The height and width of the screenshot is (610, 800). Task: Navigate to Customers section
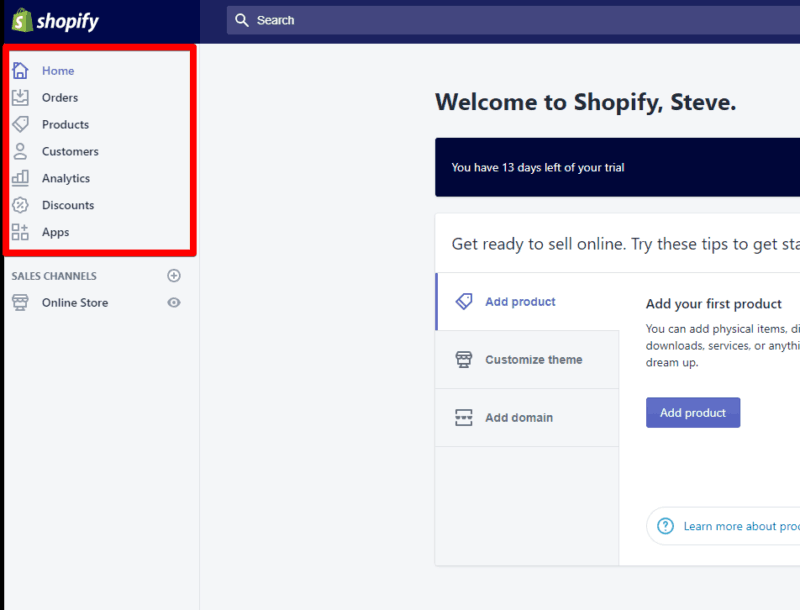(70, 151)
